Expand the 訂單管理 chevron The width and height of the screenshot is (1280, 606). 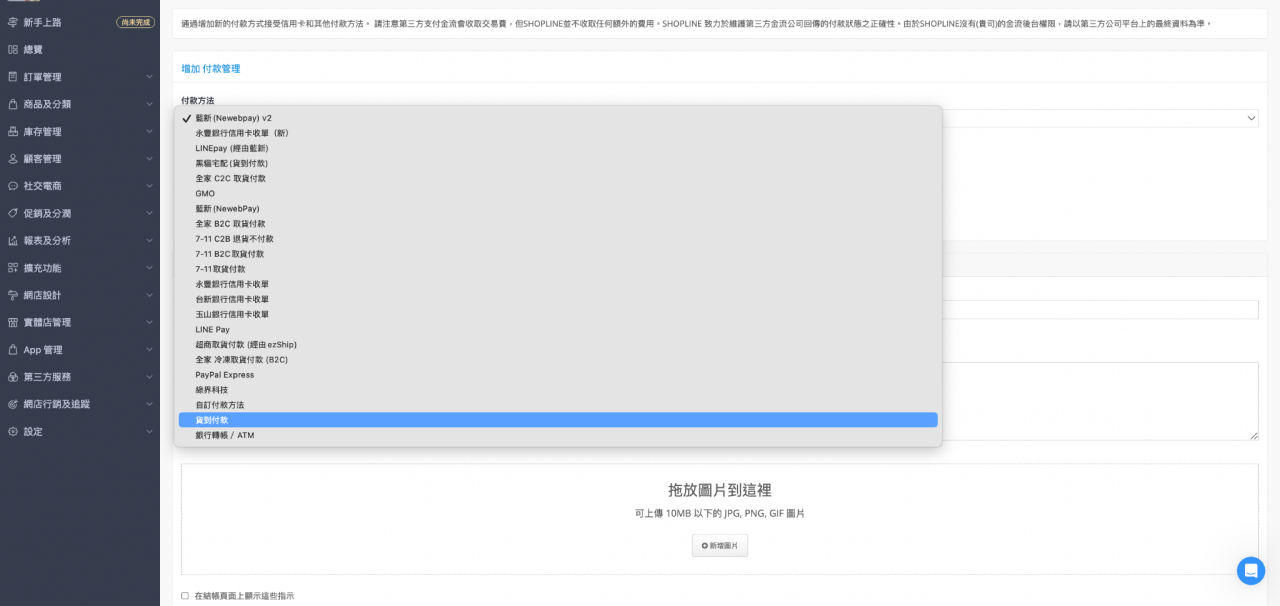pyautogui.click(x=149, y=77)
